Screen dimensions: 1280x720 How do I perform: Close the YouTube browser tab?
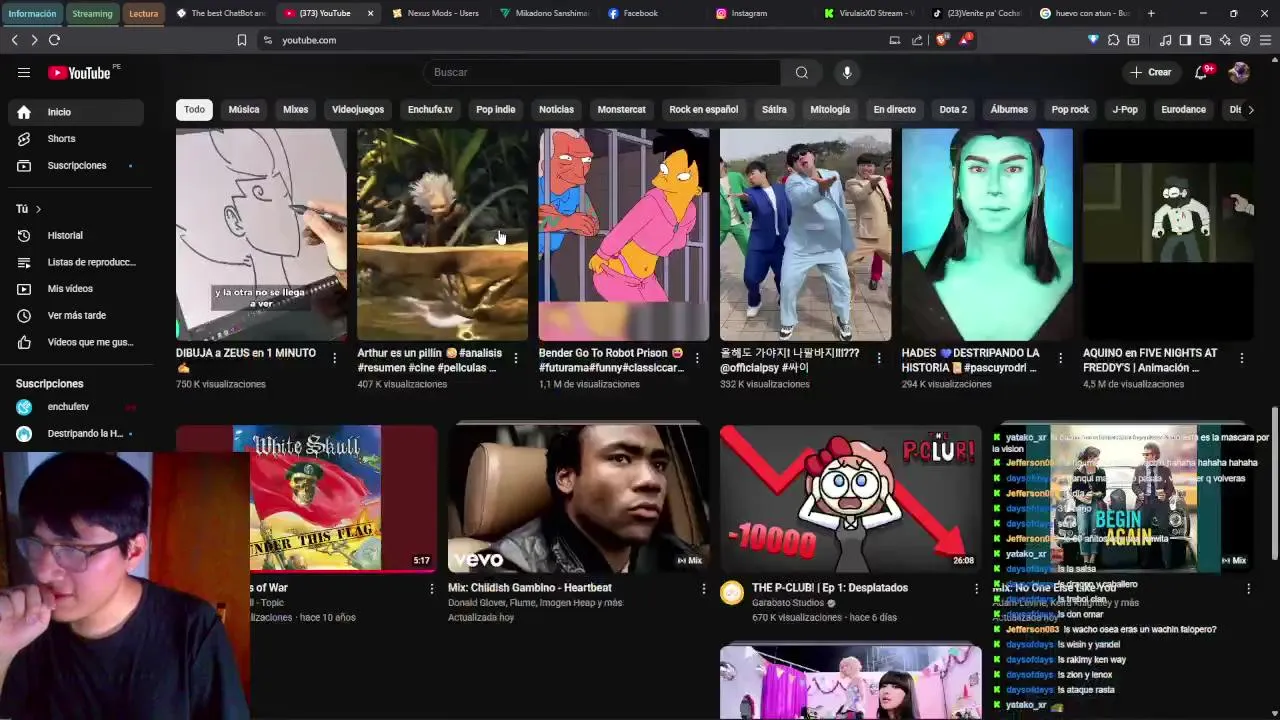(370, 13)
